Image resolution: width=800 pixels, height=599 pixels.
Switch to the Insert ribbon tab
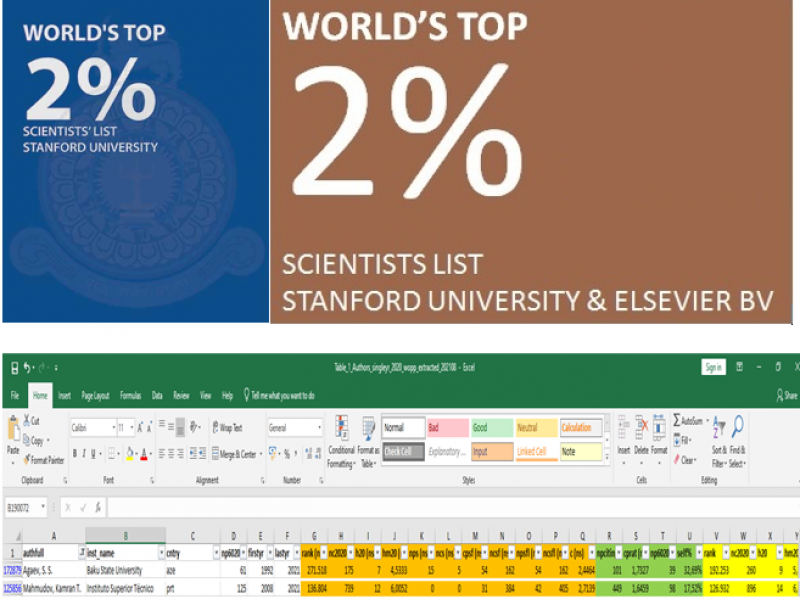[x=64, y=395]
